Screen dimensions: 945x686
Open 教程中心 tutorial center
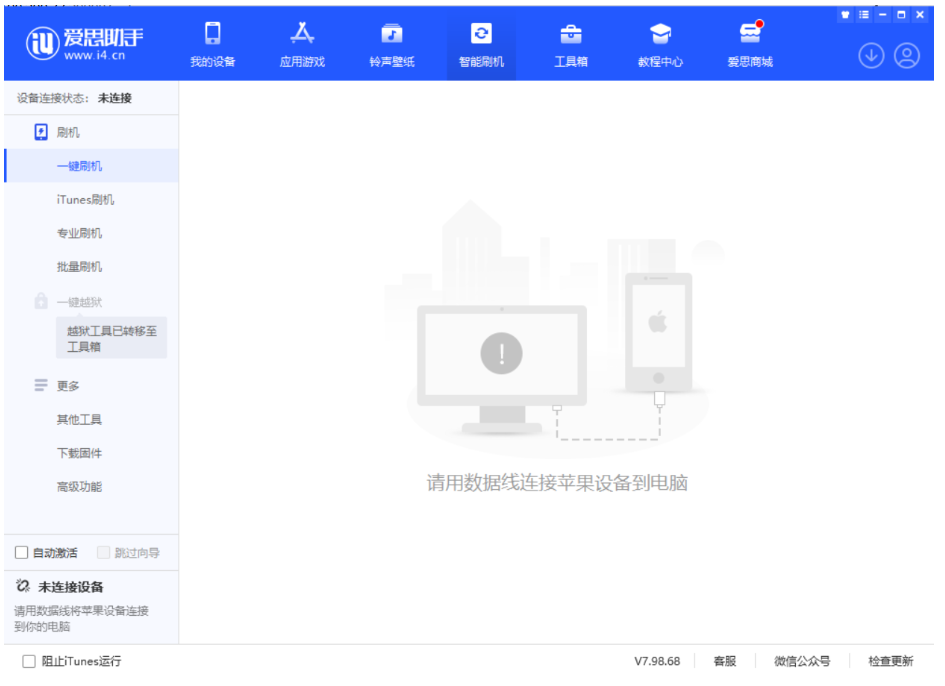pyautogui.click(x=660, y=45)
